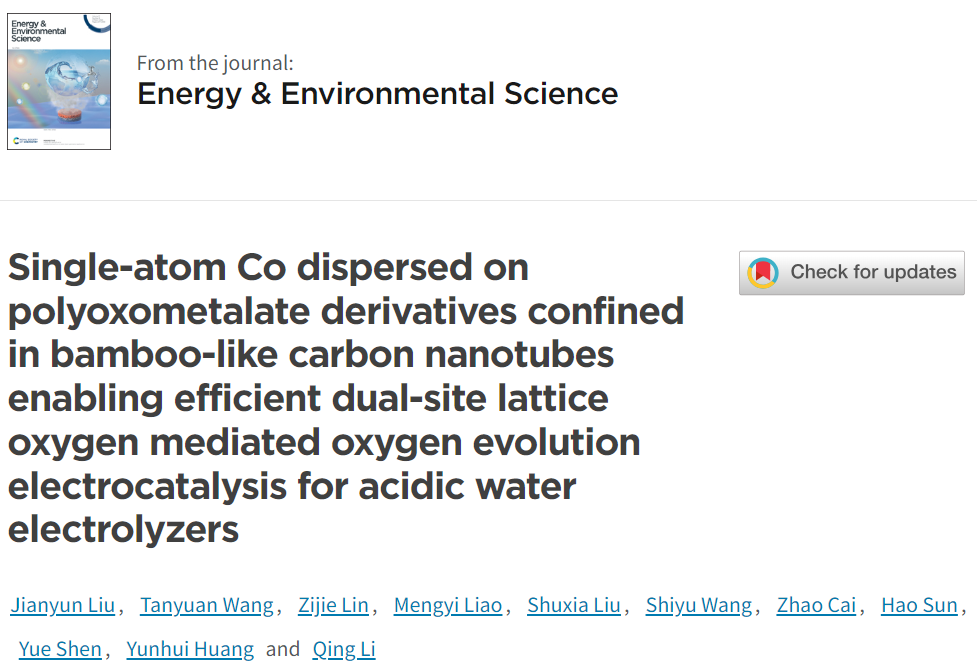
Task: Open the Yue Shen author link
Action: pyautogui.click(x=60, y=649)
